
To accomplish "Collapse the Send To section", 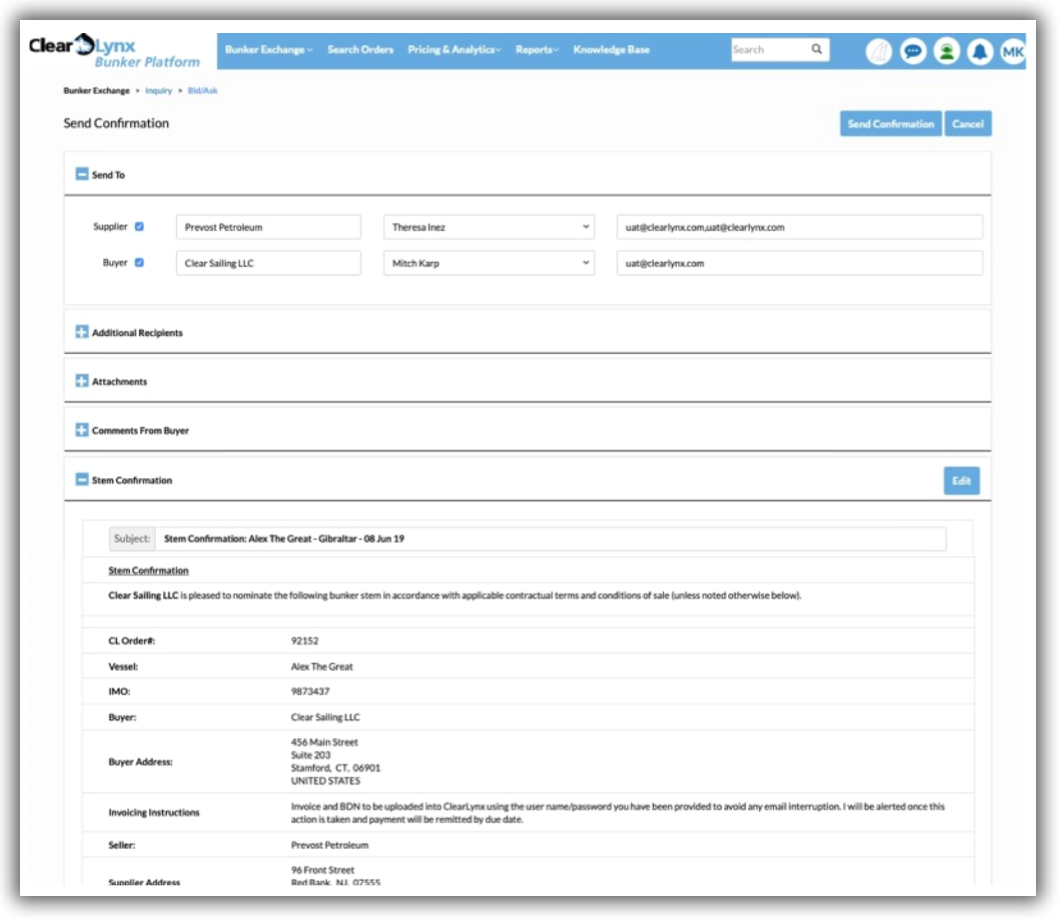I will click(x=82, y=174).
